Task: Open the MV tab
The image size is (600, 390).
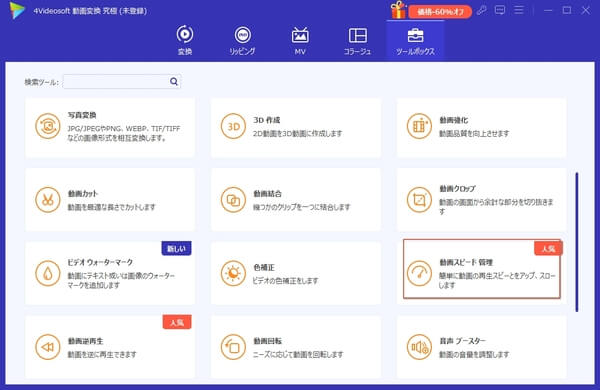Action: [300, 40]
